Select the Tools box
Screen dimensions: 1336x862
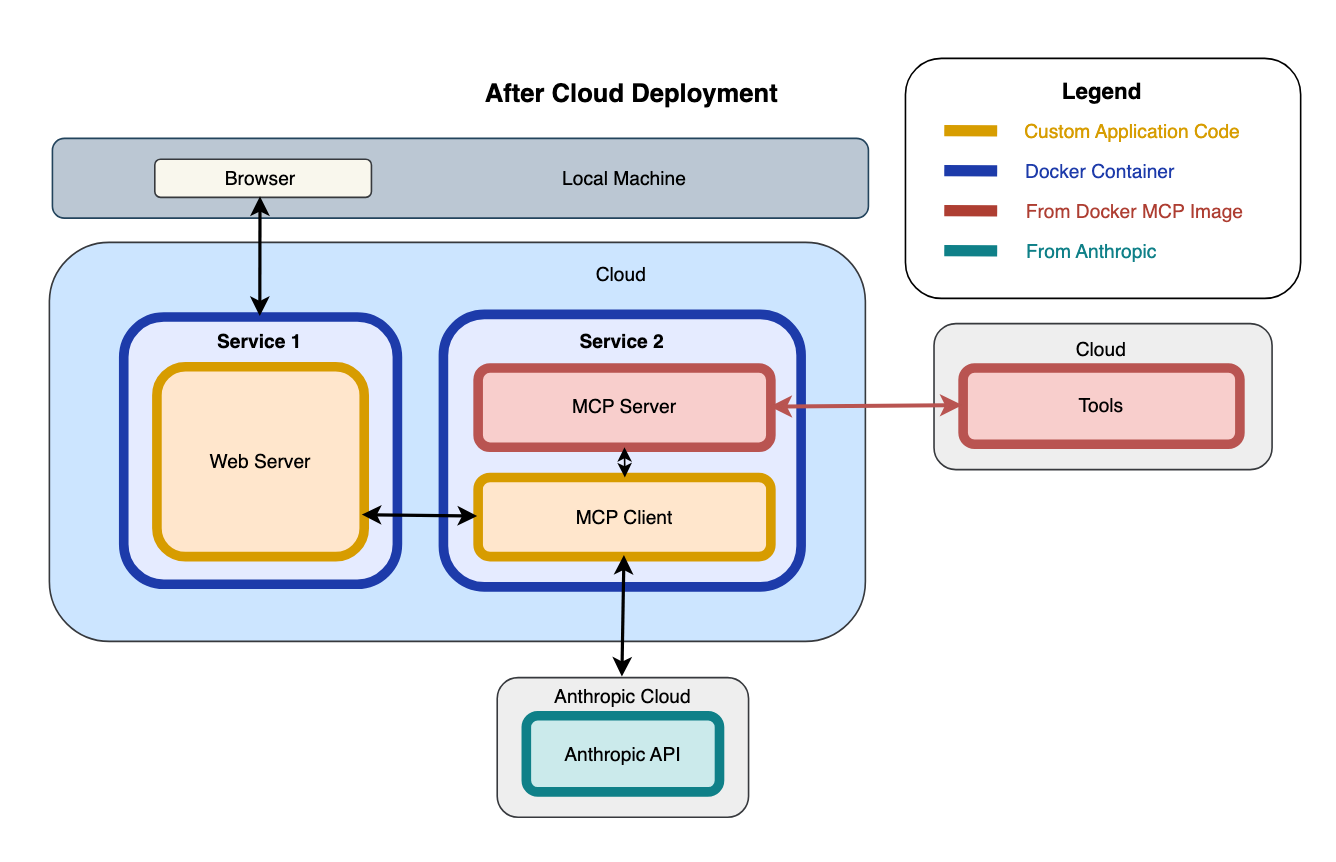1100,406
